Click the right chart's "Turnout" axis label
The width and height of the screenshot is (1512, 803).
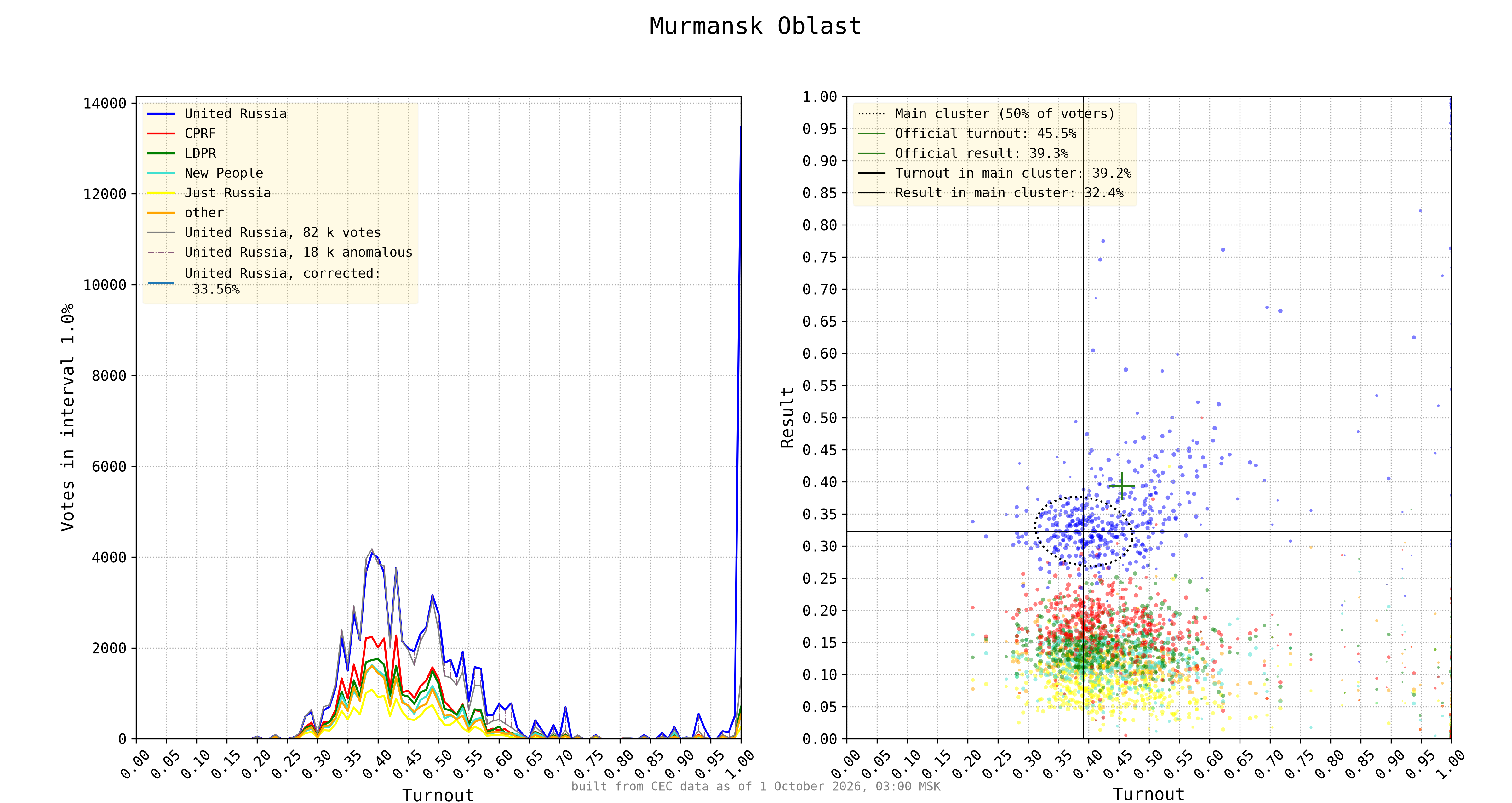[x=1149, y=794]
